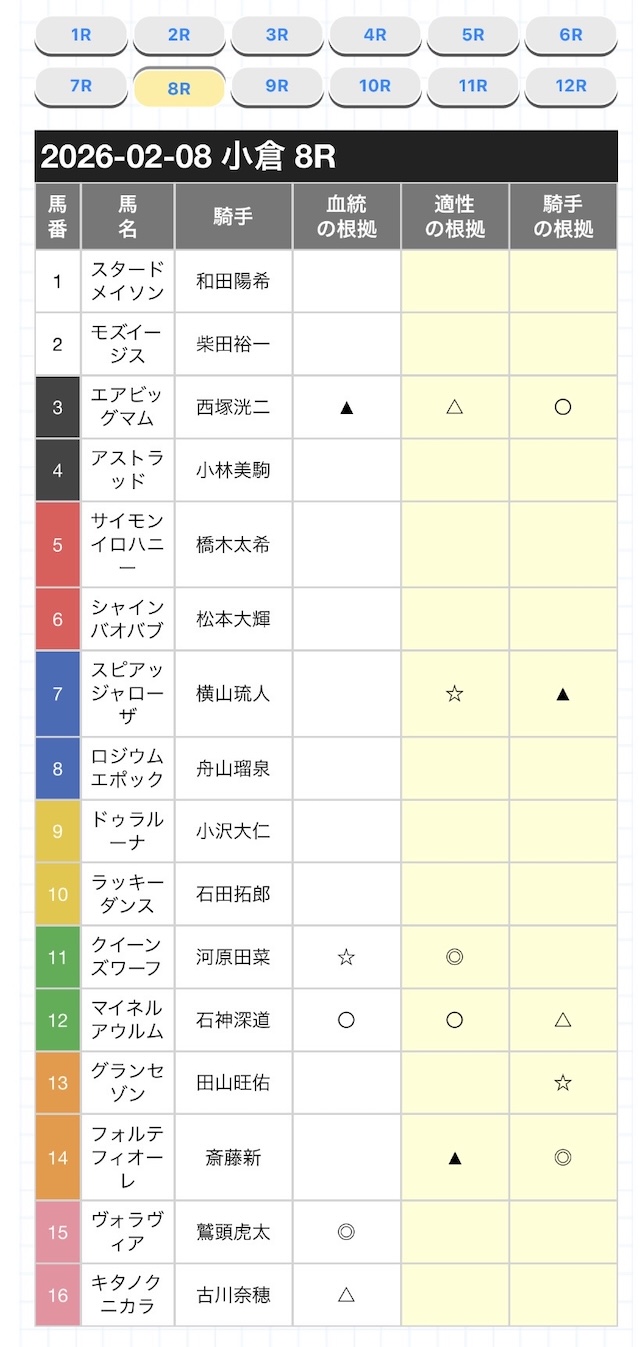This screenshot has width=640, height=1347.
Task: Click the double circle for horse 11 aptitude
Action: tap(455, 957)
